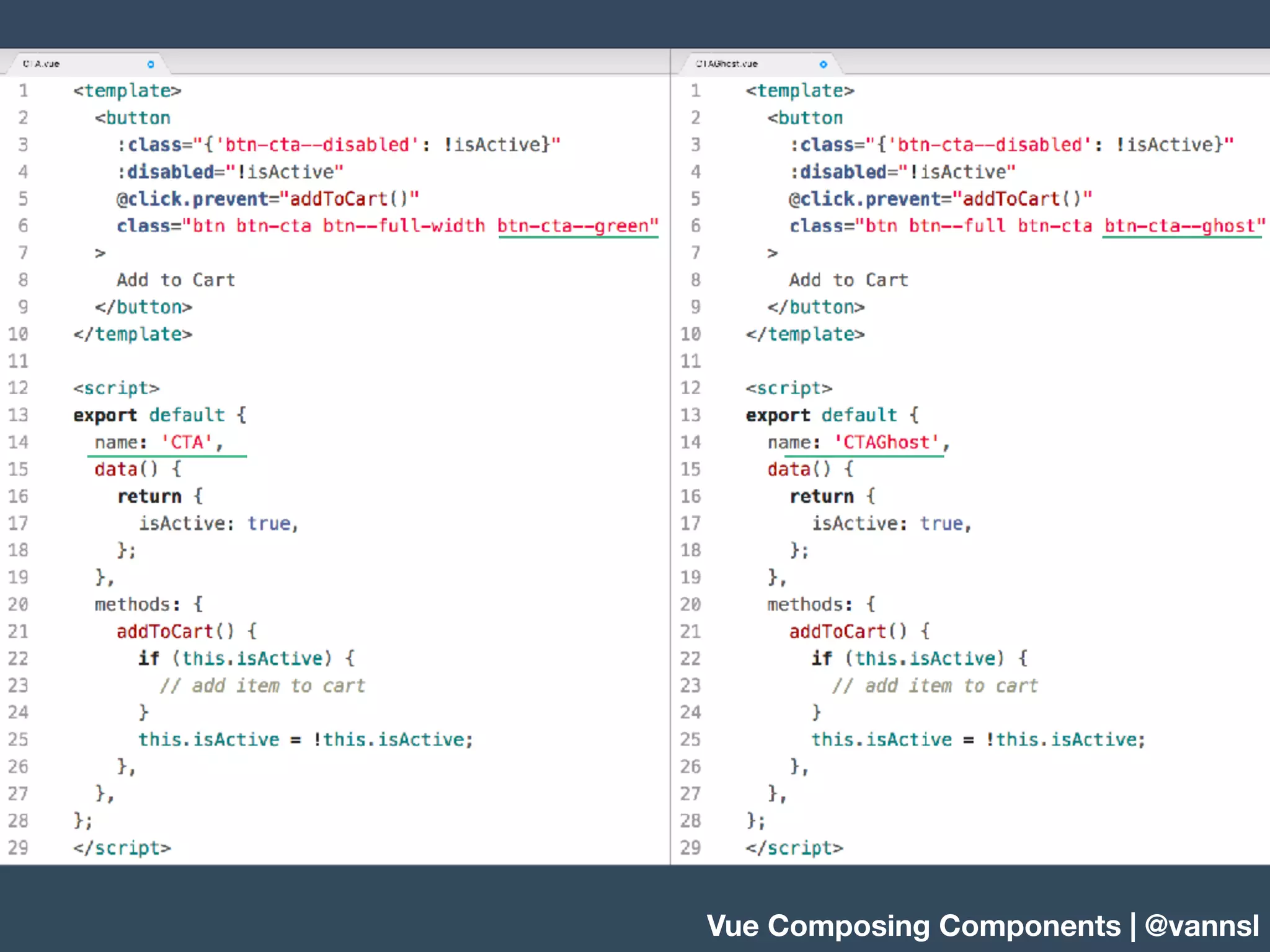Click the divider between the two editor panes

670,471
